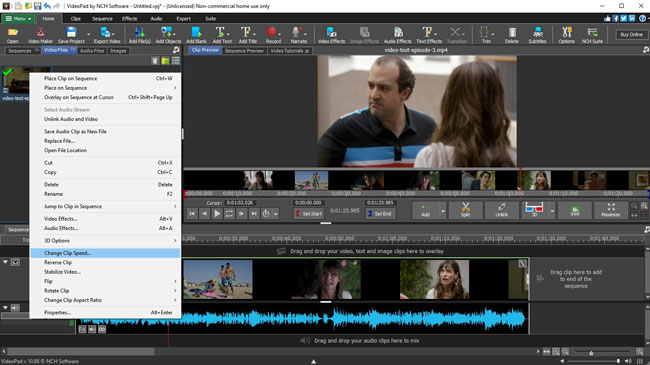Choose Unlink Audio and Video

pyautogui.click(x=105, y=119)
